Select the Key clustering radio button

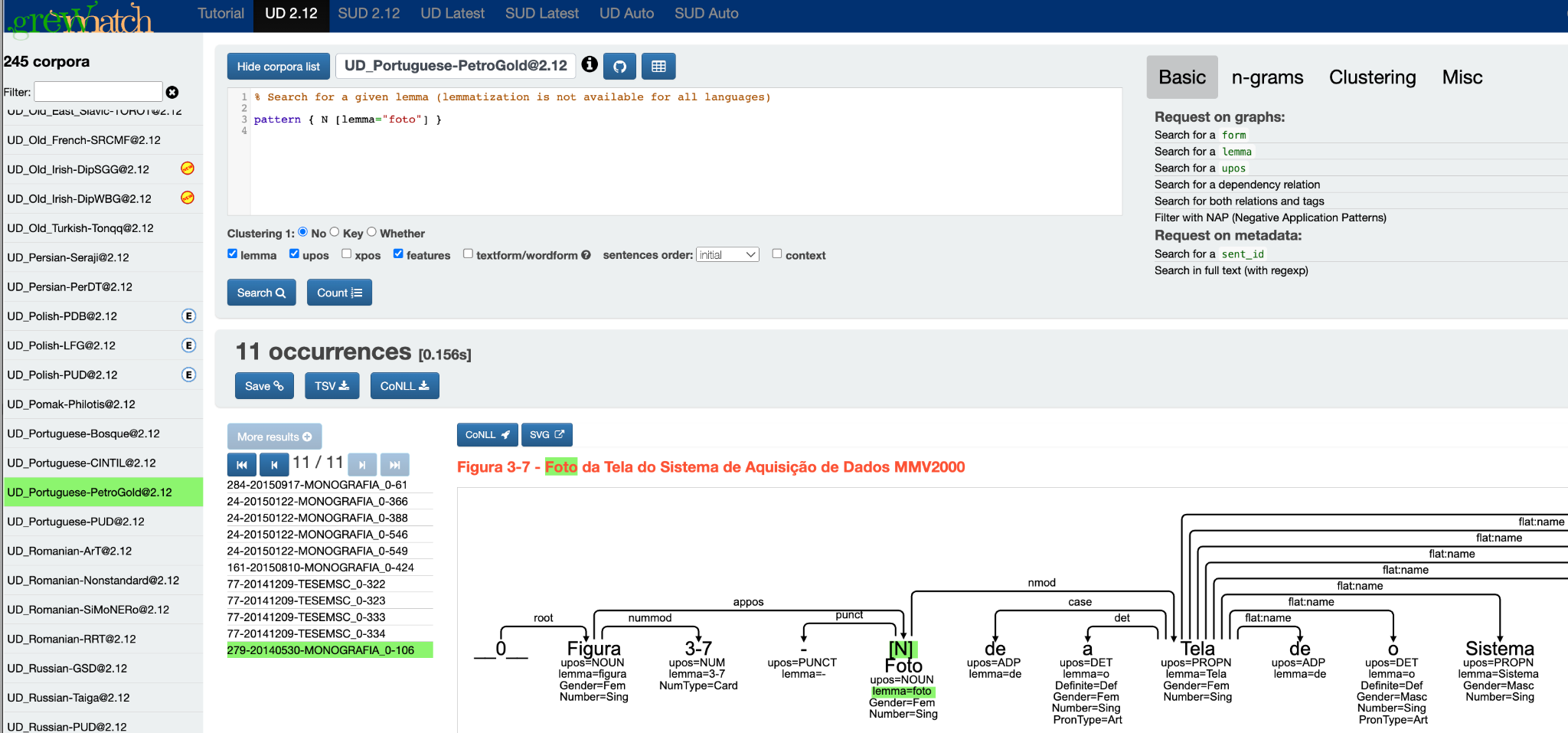335,232
